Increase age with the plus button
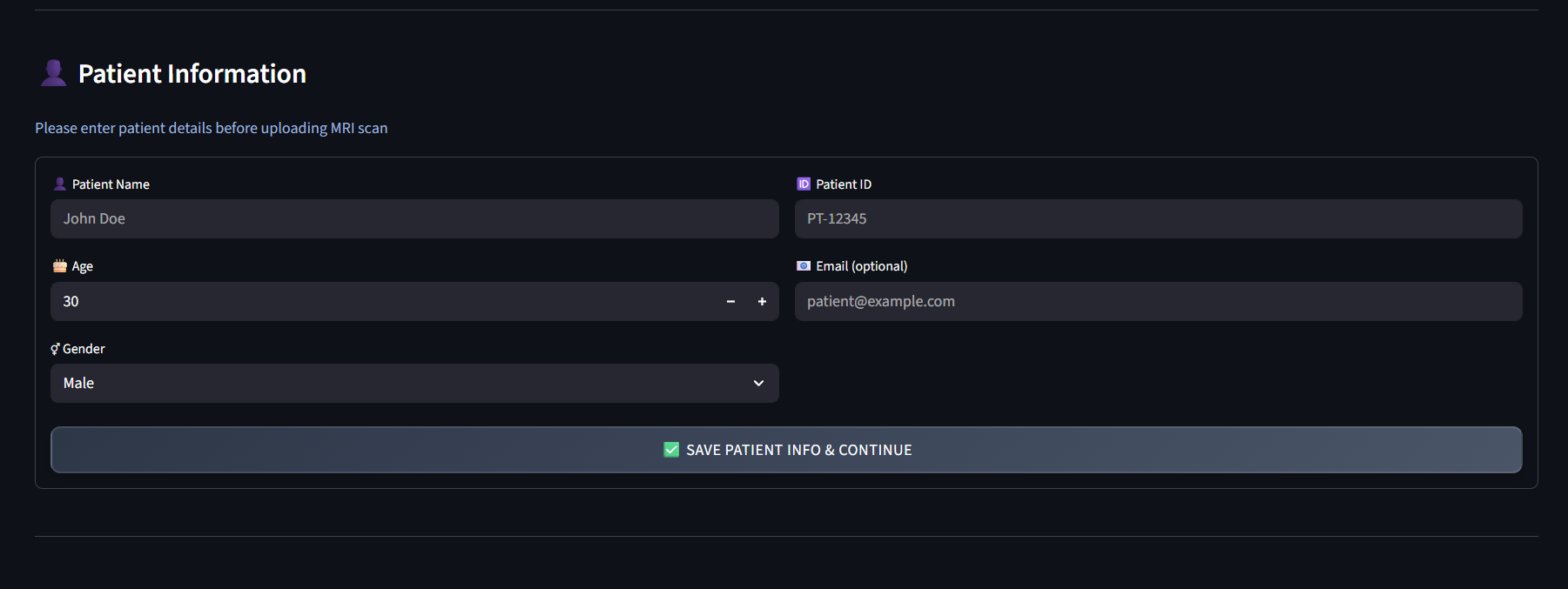The height and width of the screenshot is (589, 1568). (762, 302)
